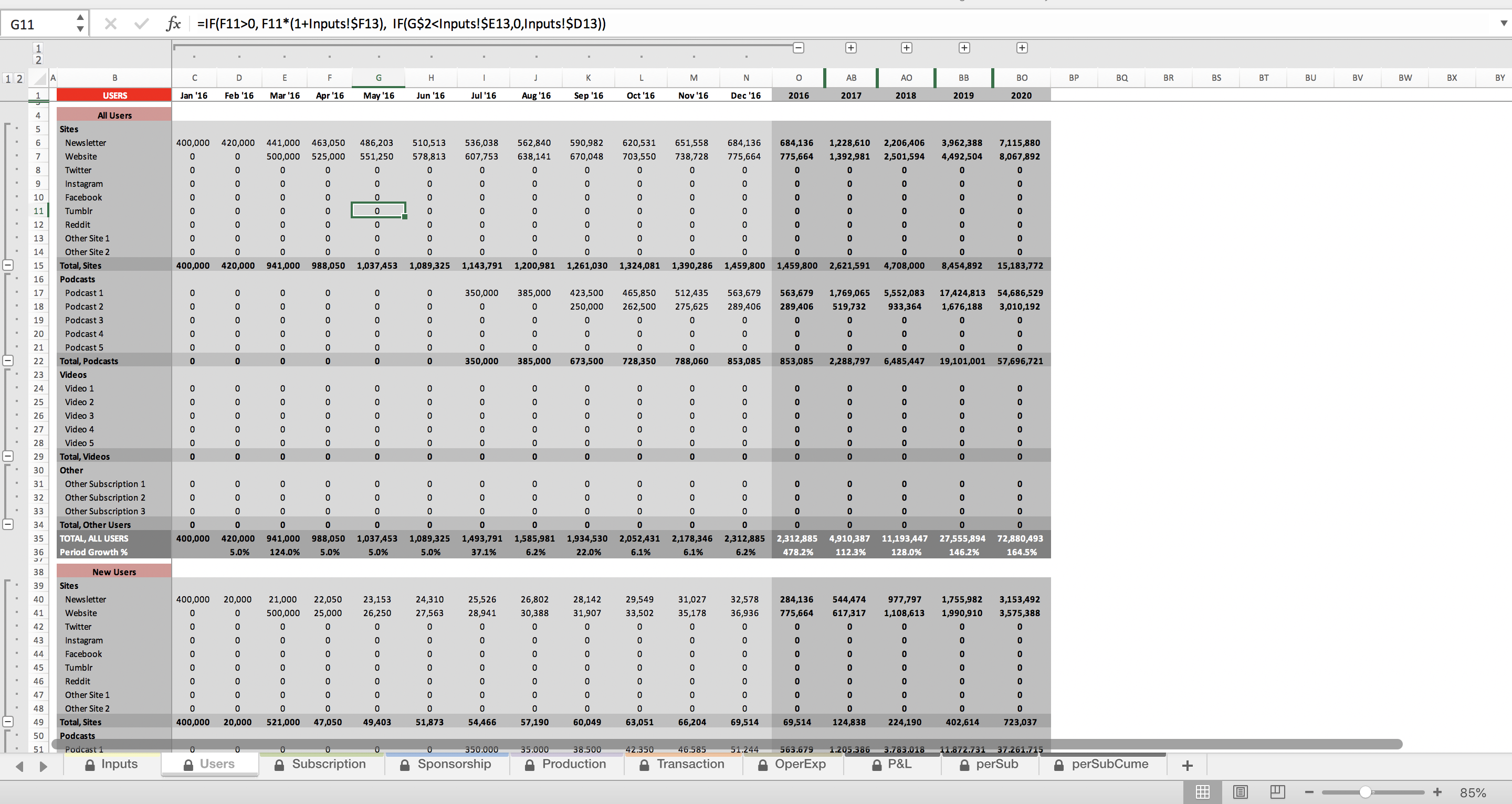Click the zoom slider handle
This screenshot has width=1512, height=804.
(1366, 792)
